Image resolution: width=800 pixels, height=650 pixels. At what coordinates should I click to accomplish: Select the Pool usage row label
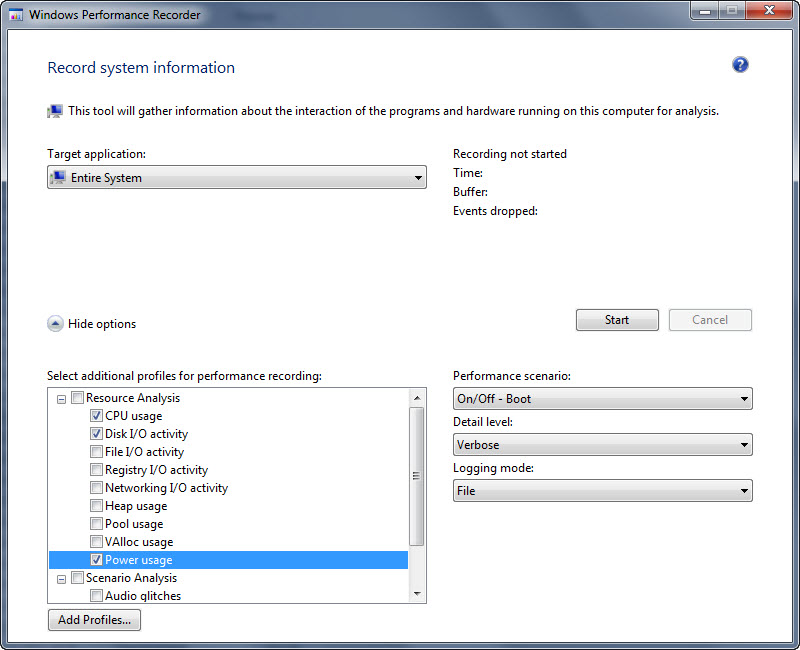pyautogui.click(x=134, y=524)
